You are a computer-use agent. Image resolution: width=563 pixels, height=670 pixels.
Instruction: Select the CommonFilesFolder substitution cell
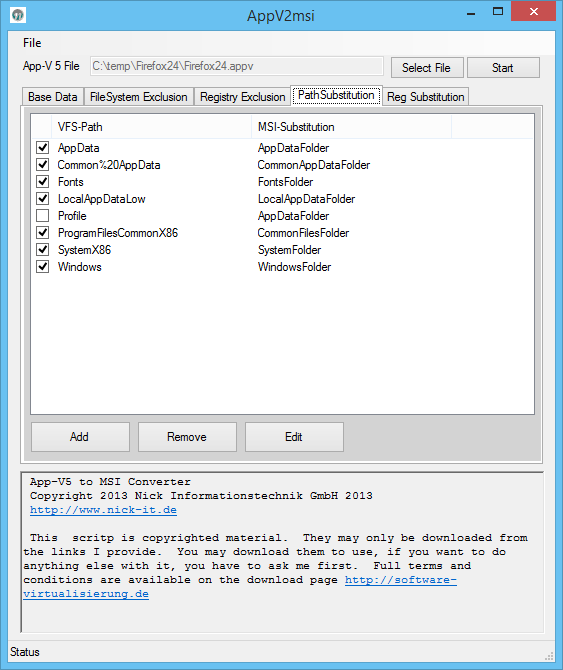tap(303, 233)
